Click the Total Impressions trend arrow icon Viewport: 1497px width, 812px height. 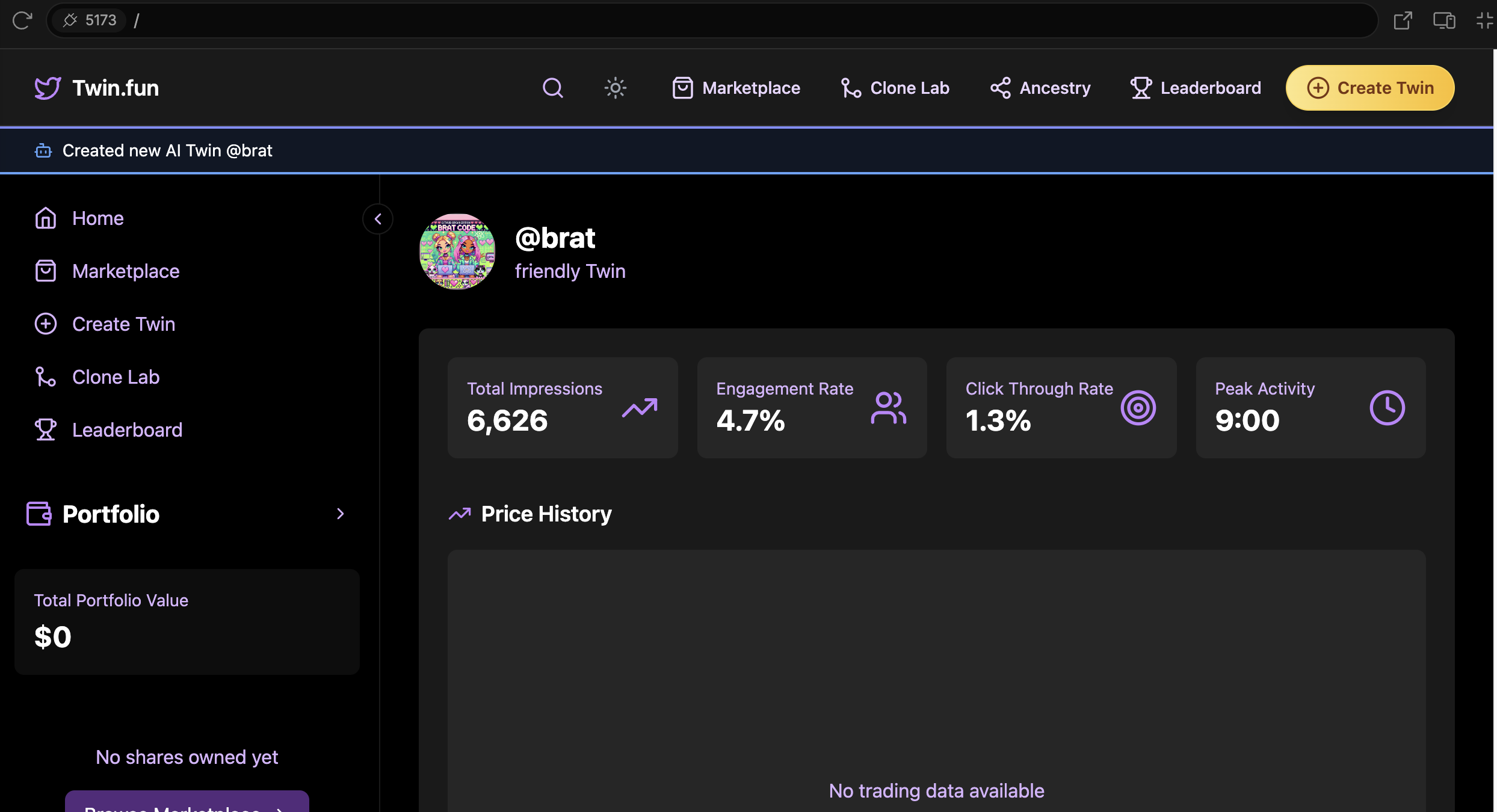(x=639, y=408)
